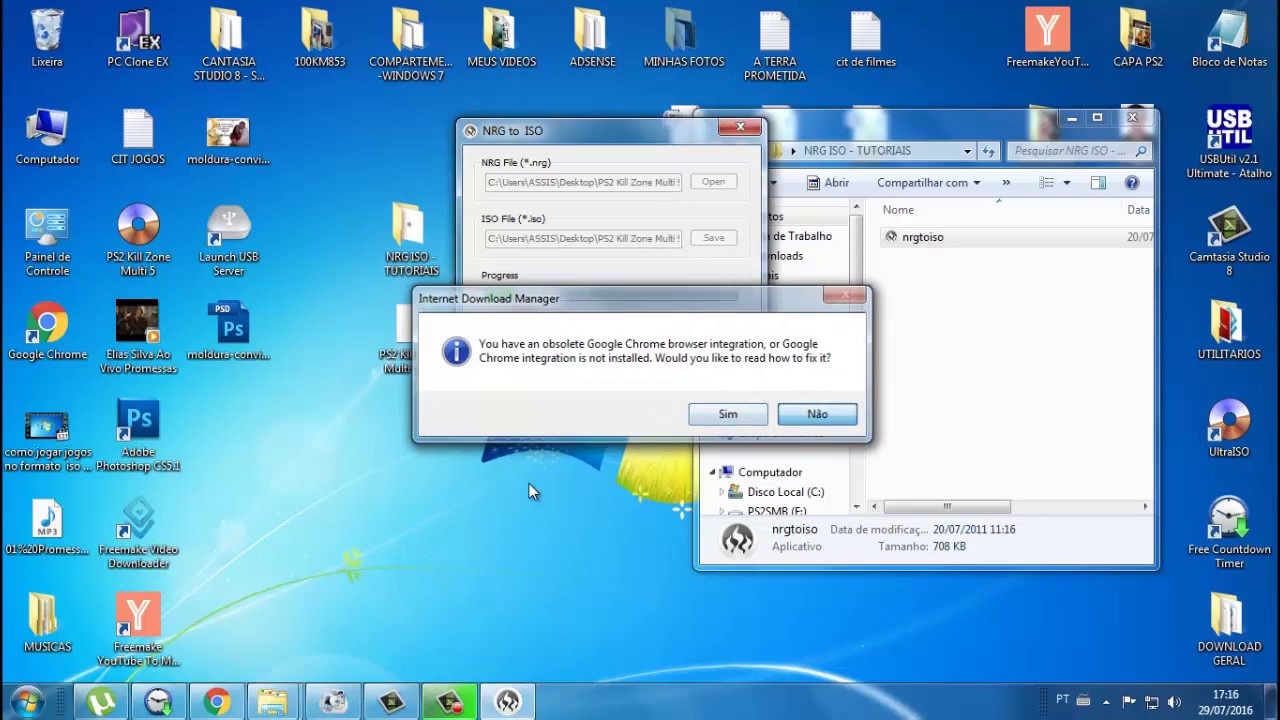Click Chrome icon in taskbar
The width and height of the screenshot is (1280, 720).
click(x=217, y=702)
